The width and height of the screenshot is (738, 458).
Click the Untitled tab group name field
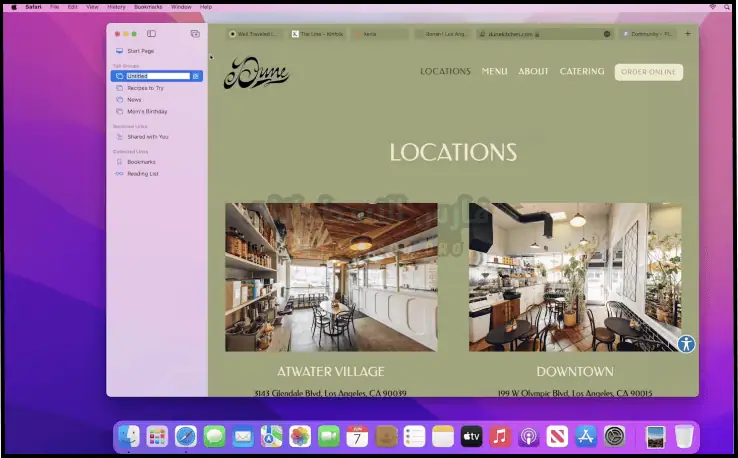157,76
